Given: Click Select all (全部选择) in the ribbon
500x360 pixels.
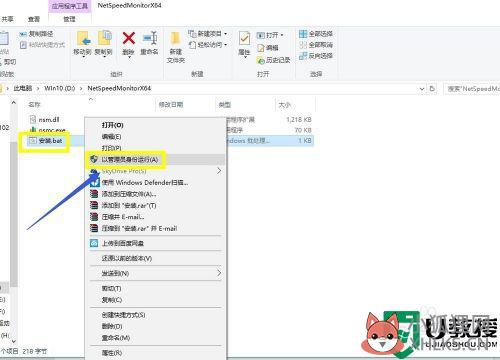Looking at the screenshot, I should [316, 34].
